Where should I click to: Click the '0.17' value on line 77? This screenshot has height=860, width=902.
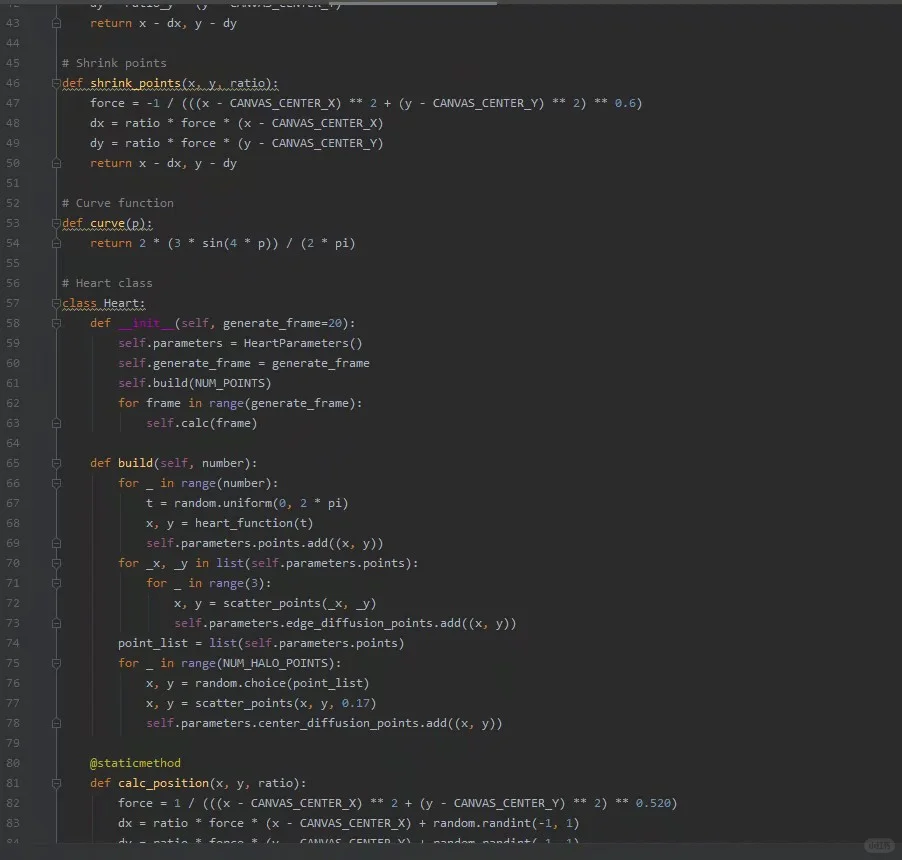355,703
